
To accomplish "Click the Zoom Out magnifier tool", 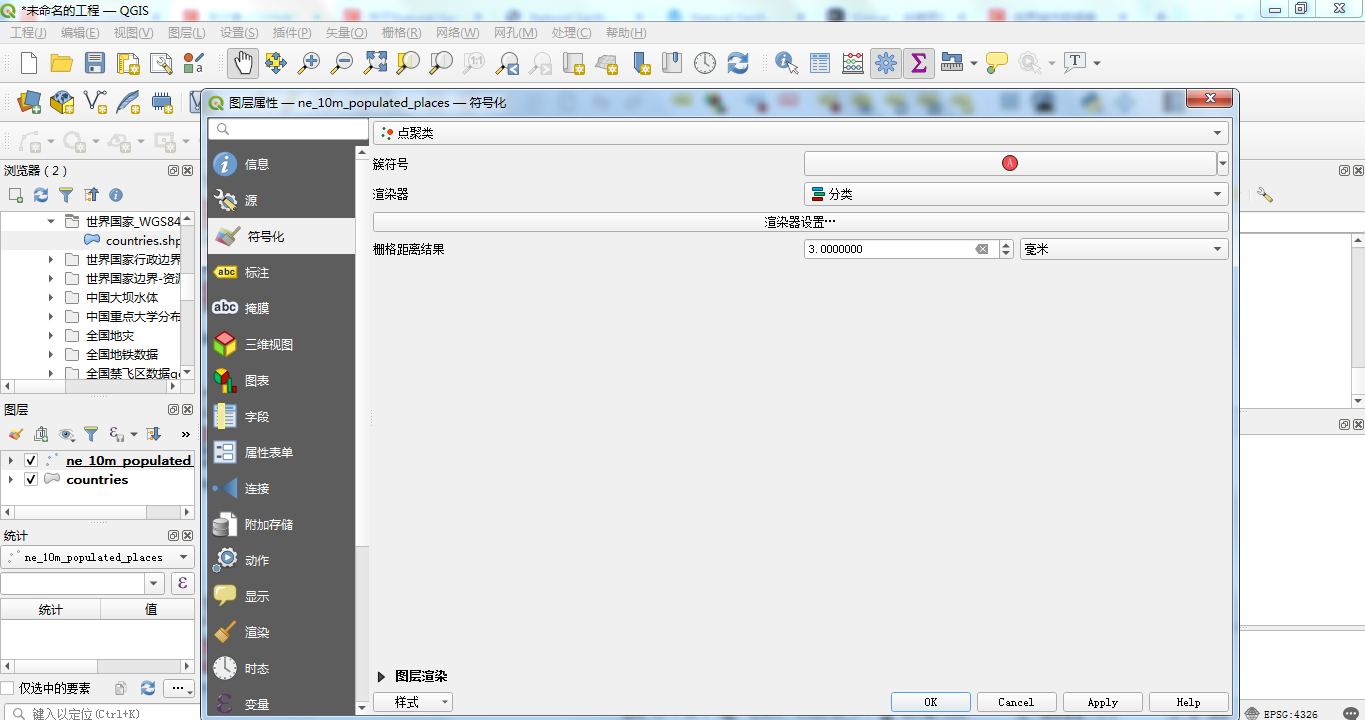I will [x=342, y=63].
